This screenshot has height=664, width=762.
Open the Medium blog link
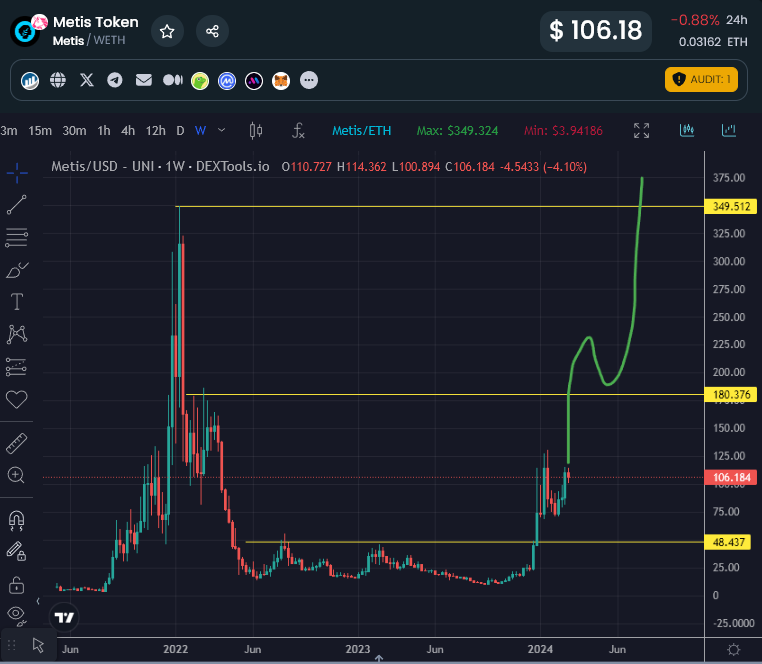point(173,80)
